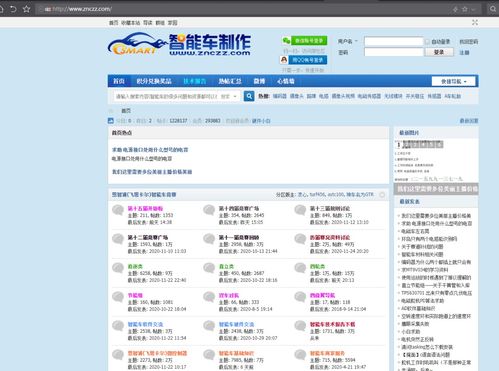Select the highlighted light-blue tab after 积分兑换奖品
This screenshot has width=499, height=371.
[x=195, y=81]
